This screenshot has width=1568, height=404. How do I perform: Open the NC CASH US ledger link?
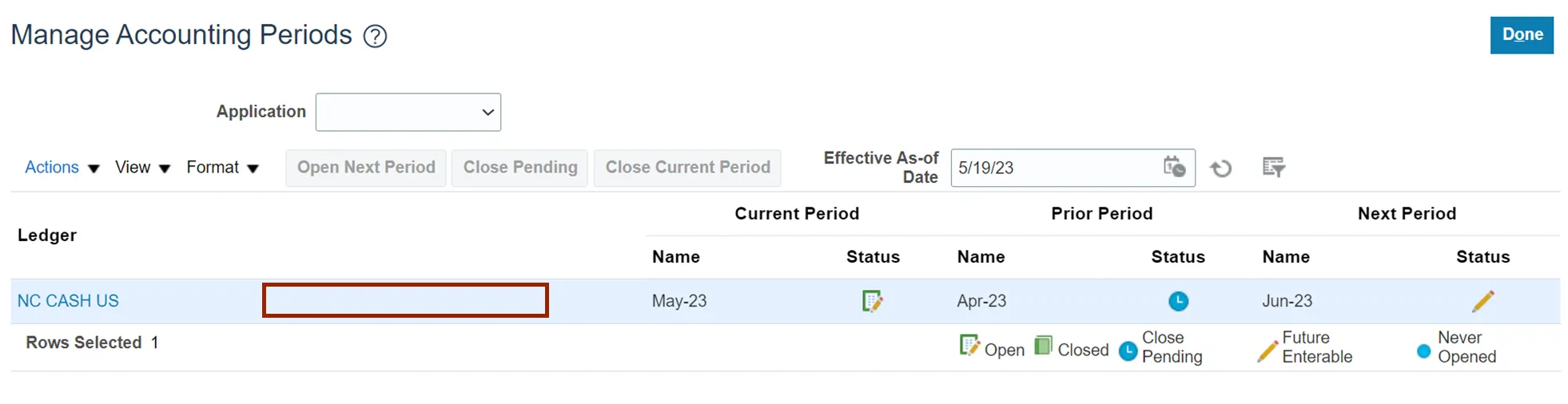pyautogui.click(x=68, y=301)
